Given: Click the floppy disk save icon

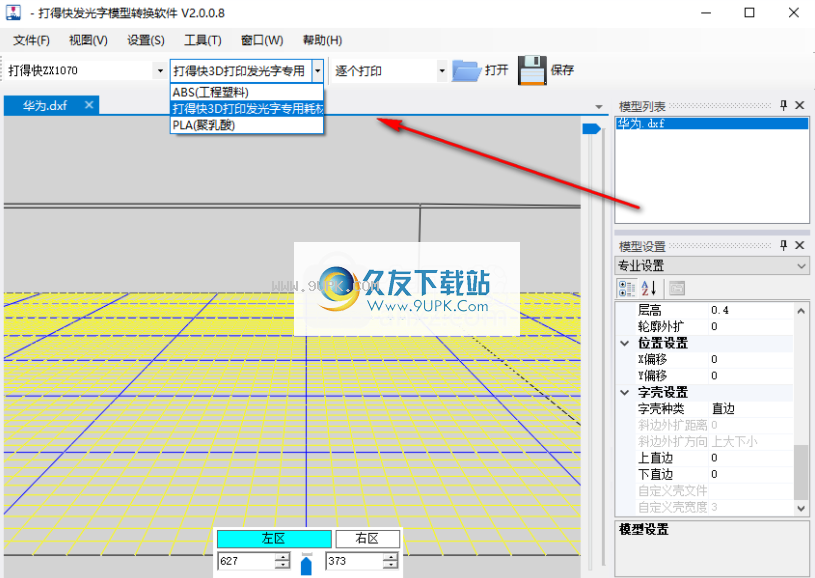Looking at the screenshot, I should (x=532, y=70).
